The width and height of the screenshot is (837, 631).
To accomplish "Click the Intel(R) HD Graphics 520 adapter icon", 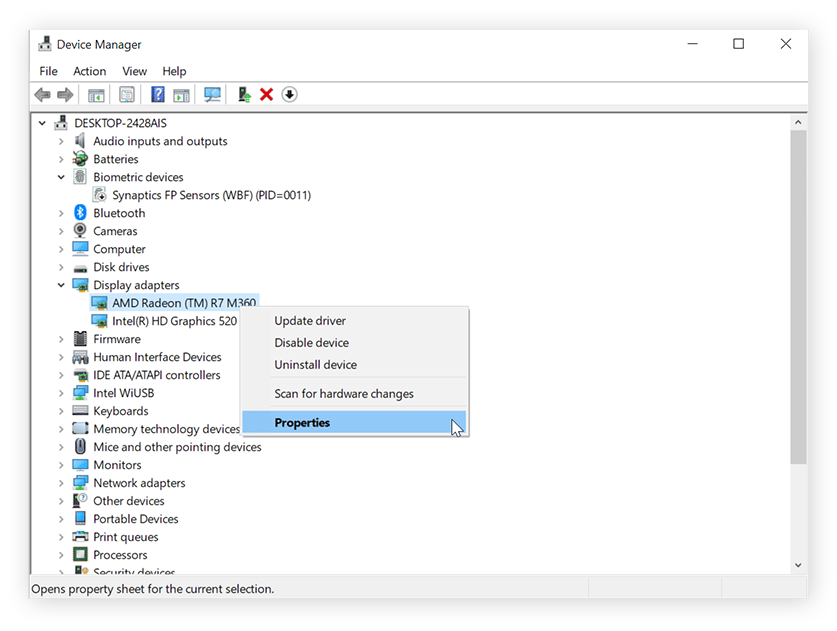I will [99, 320].
